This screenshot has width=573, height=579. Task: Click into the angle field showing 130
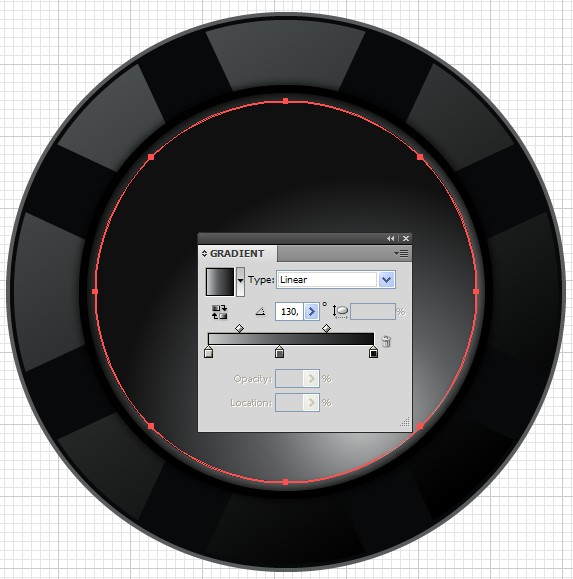289,312
